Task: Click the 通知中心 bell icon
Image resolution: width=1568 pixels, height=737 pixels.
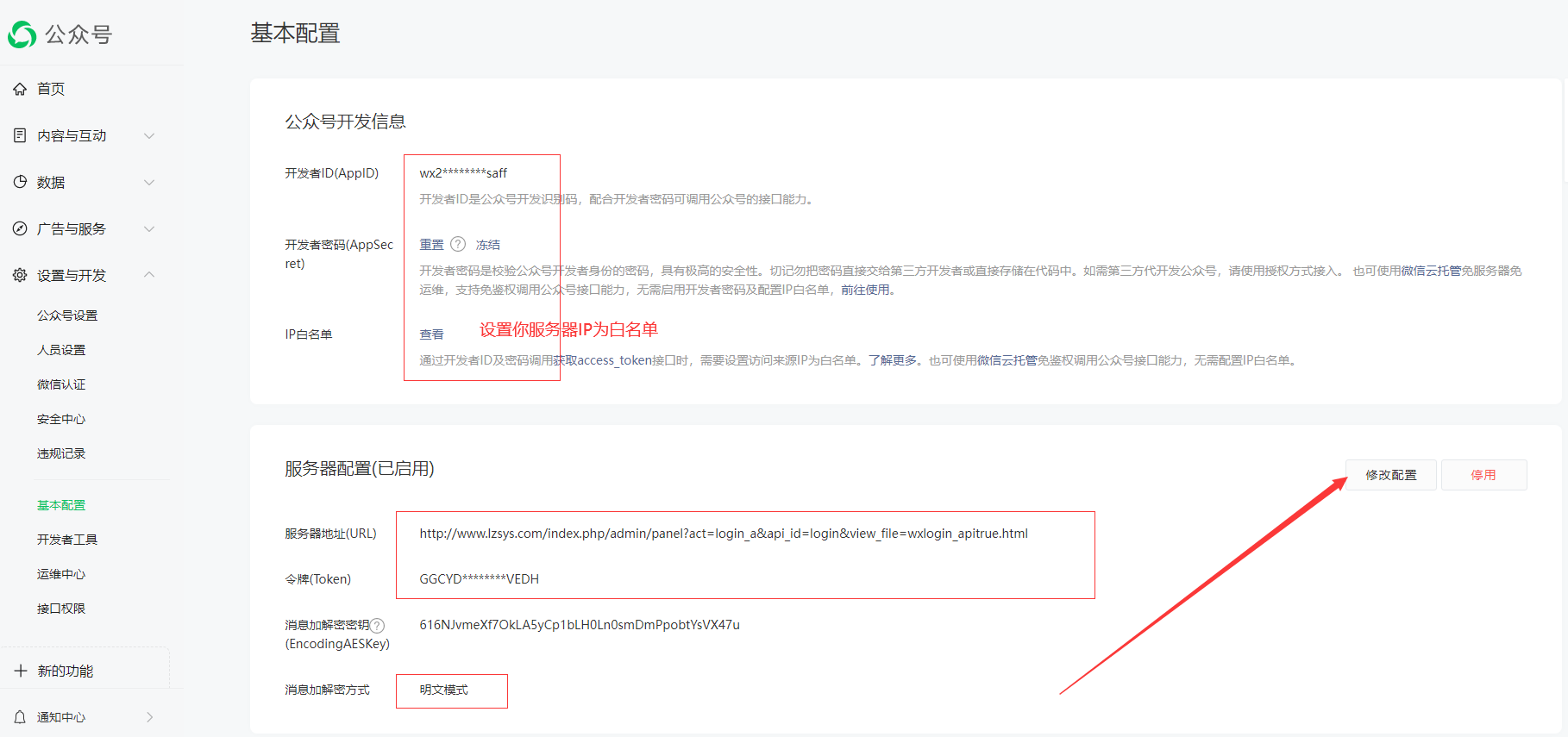Action: (x=20, y=717)
